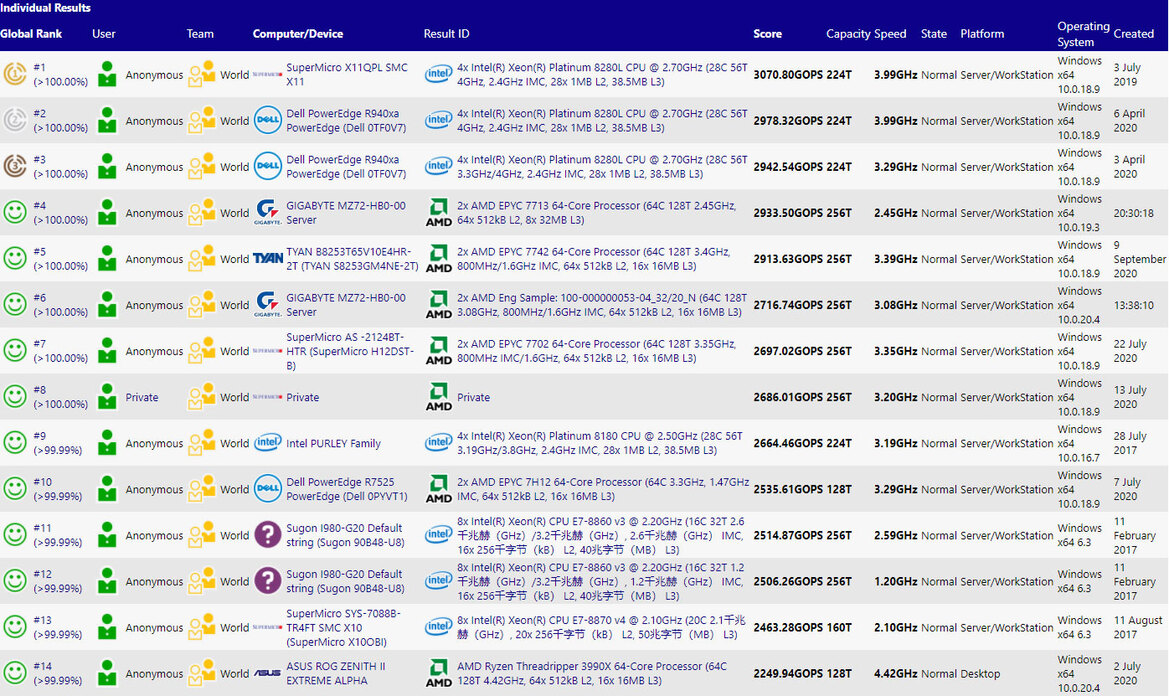This screenshot has width=1169, height=696.
Task: Open the ASUS ROG ZENITH II EXTREME ALPHA link
Action: [x=335, y=673]
